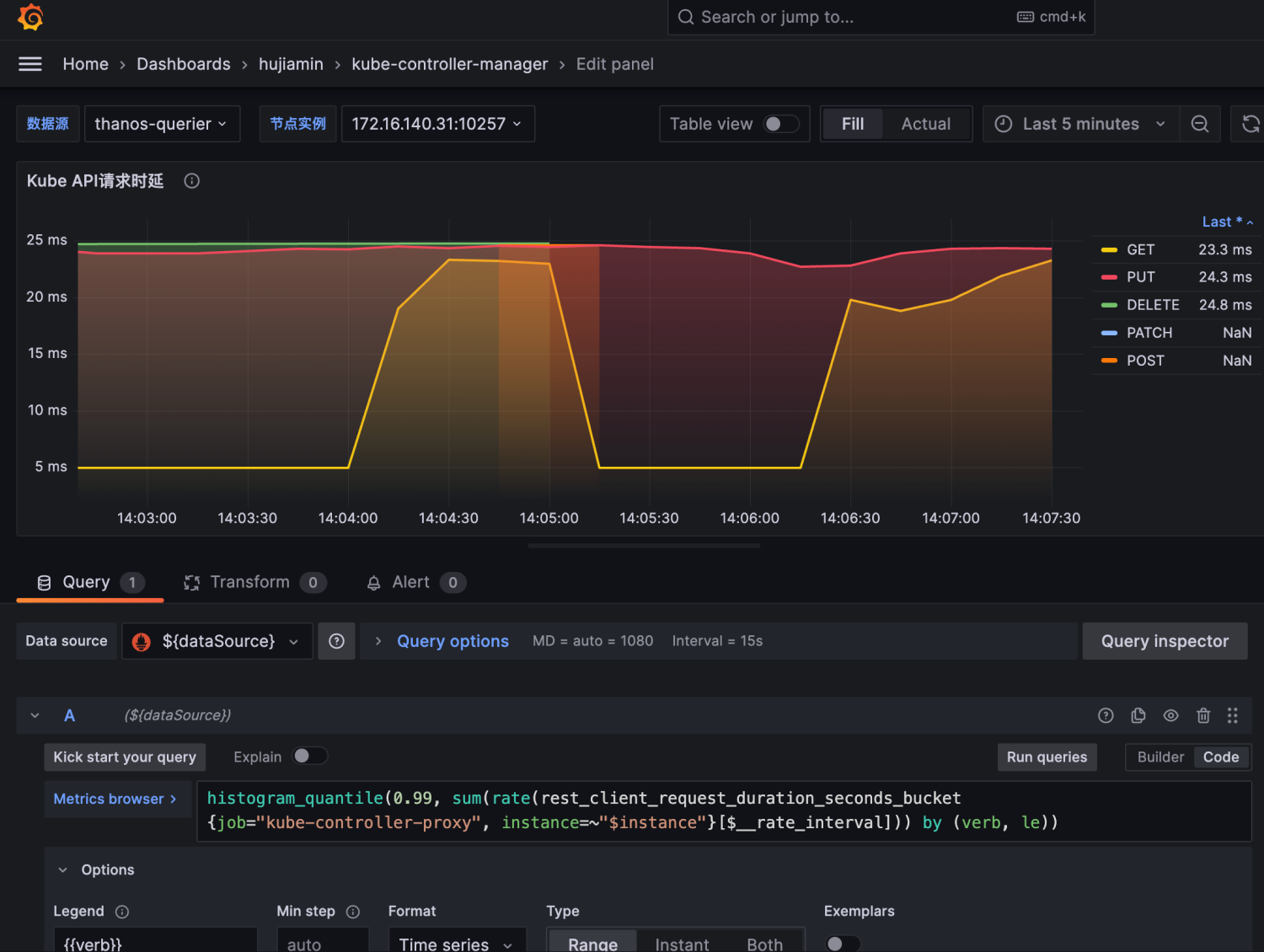Click the Grafana logo icon
This screenshot has width=1264, height=952.
30,17
